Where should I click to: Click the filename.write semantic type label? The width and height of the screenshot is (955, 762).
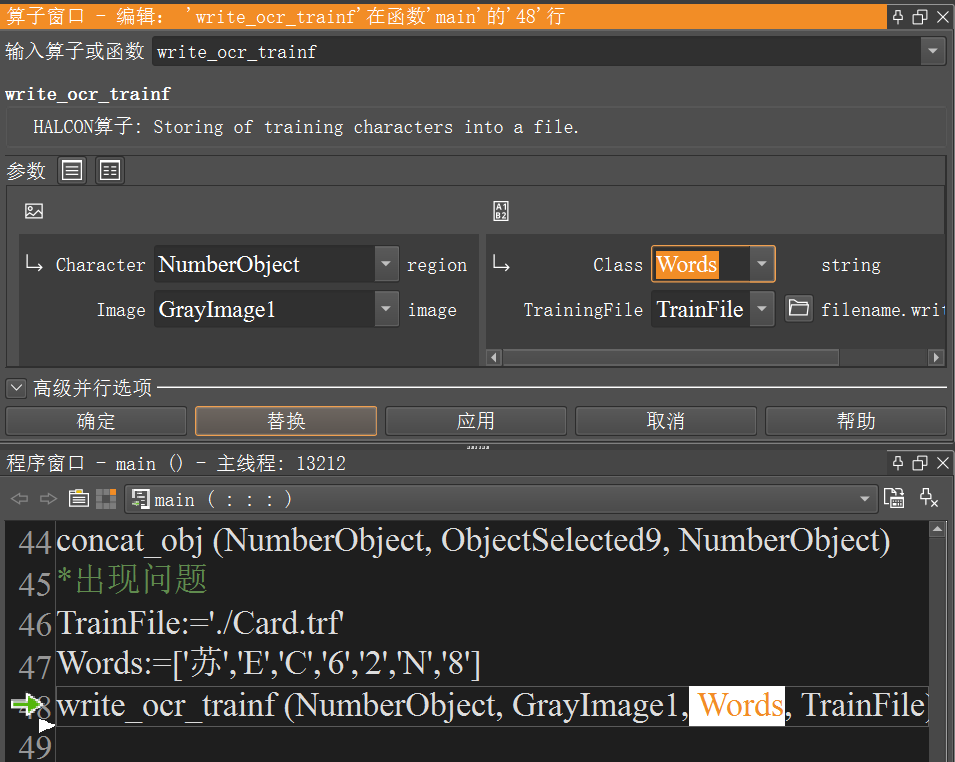coord(883,309)
